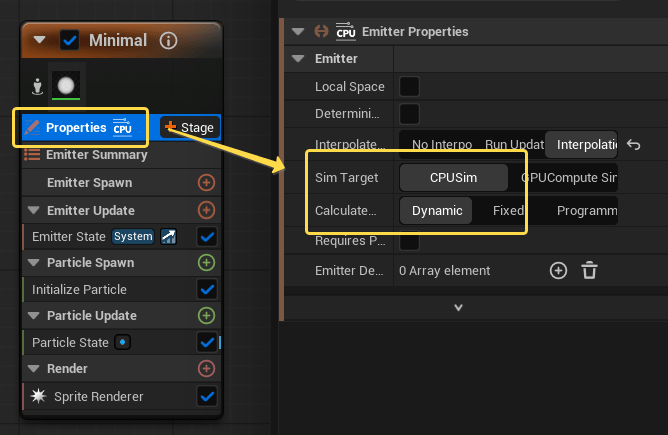Image resolution: width=668 pixels, height=435 pixels.
Task: Choose Programmable bounds calculation mode
Action: pos(582,210)
